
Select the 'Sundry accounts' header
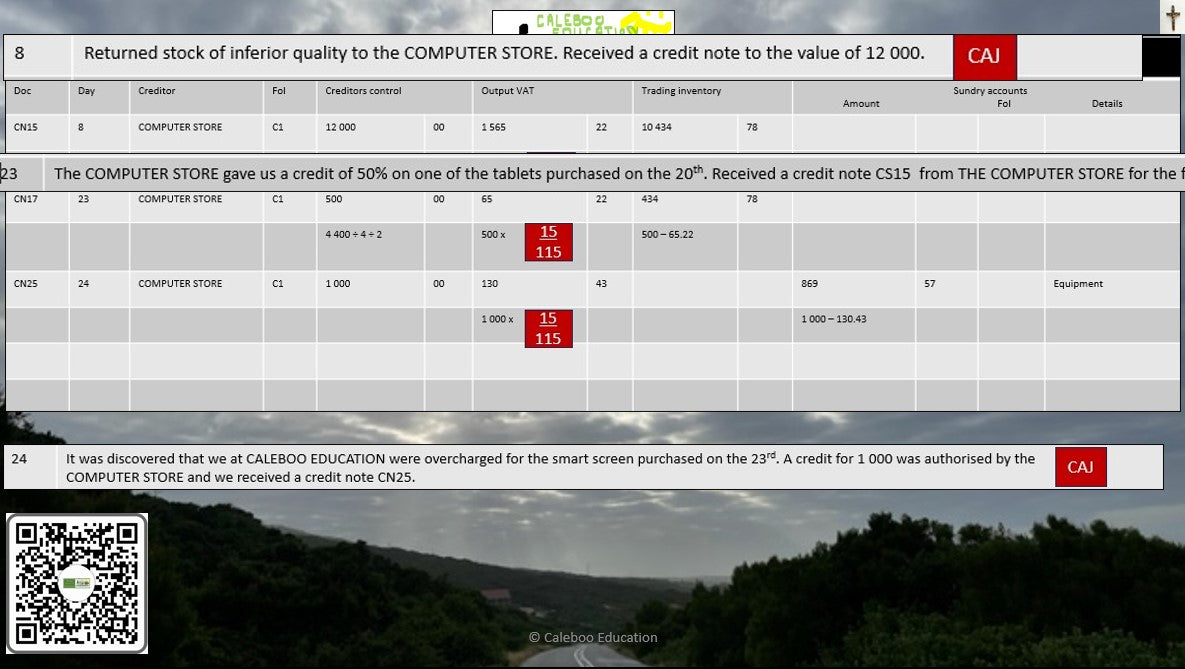[989, 91]
